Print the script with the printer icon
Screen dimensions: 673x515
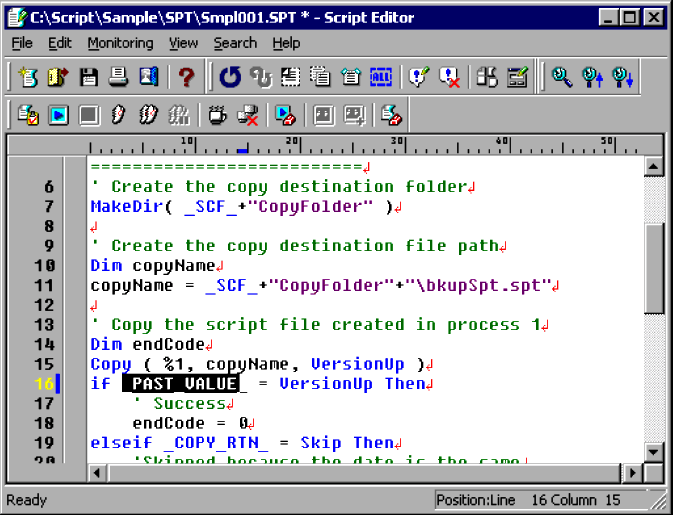click(118, 78)
